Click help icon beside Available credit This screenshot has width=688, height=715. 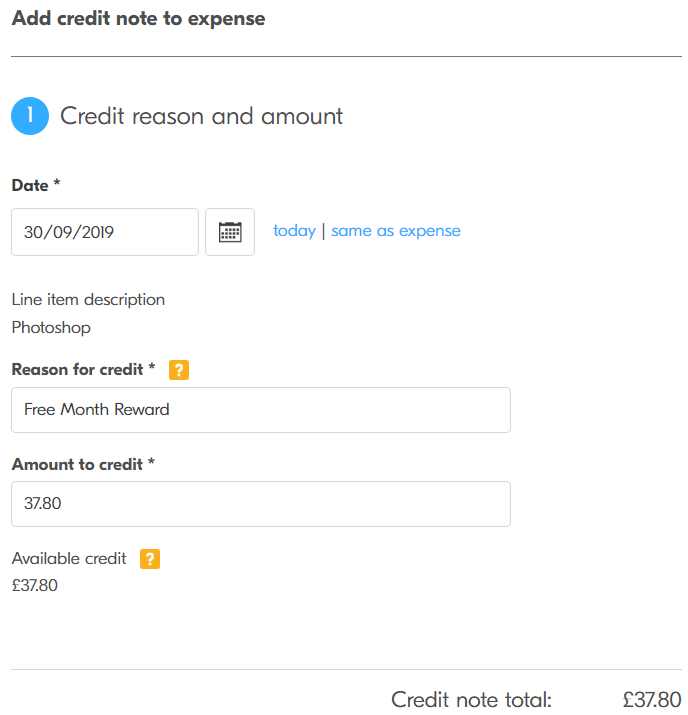coord(150,559)
